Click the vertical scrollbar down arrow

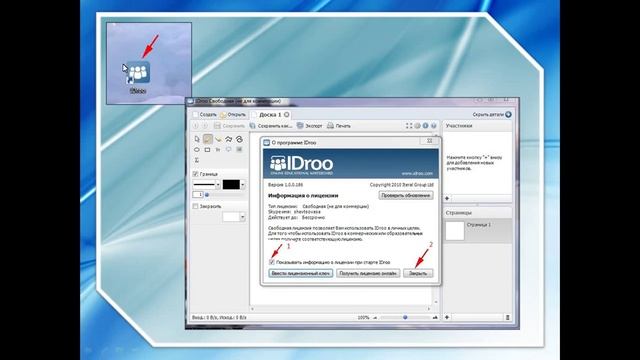coord(436,302)
